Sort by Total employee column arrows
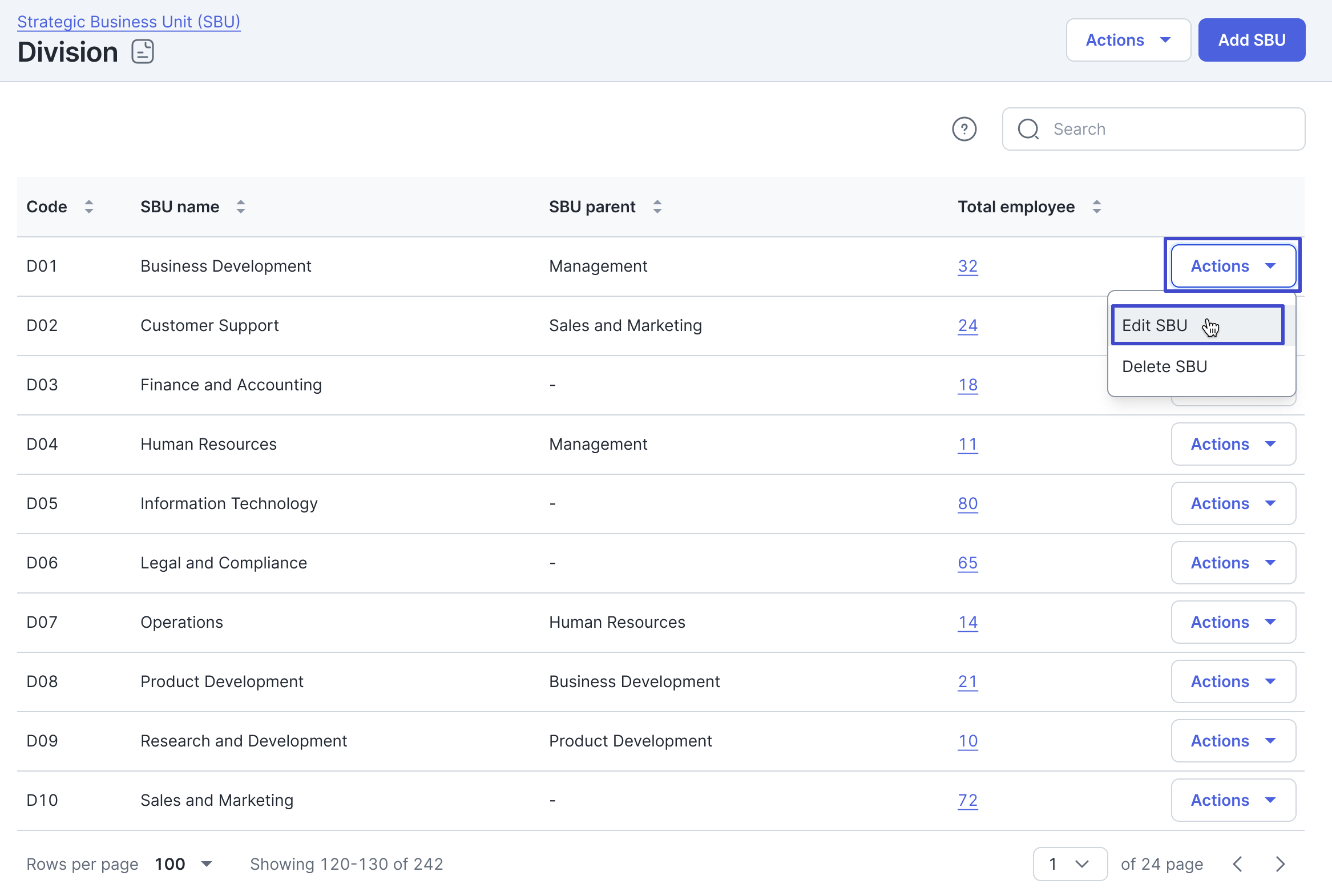This screenshot has width=1332, height=896. click(1096, 207)
